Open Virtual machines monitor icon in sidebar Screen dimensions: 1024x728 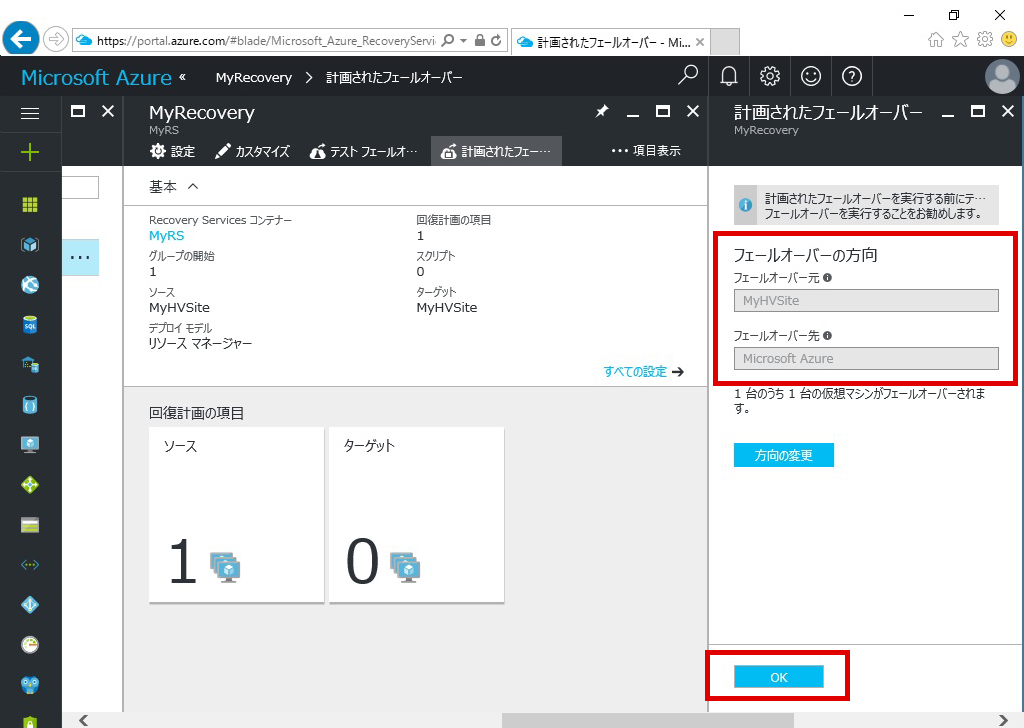click(30, 445)
